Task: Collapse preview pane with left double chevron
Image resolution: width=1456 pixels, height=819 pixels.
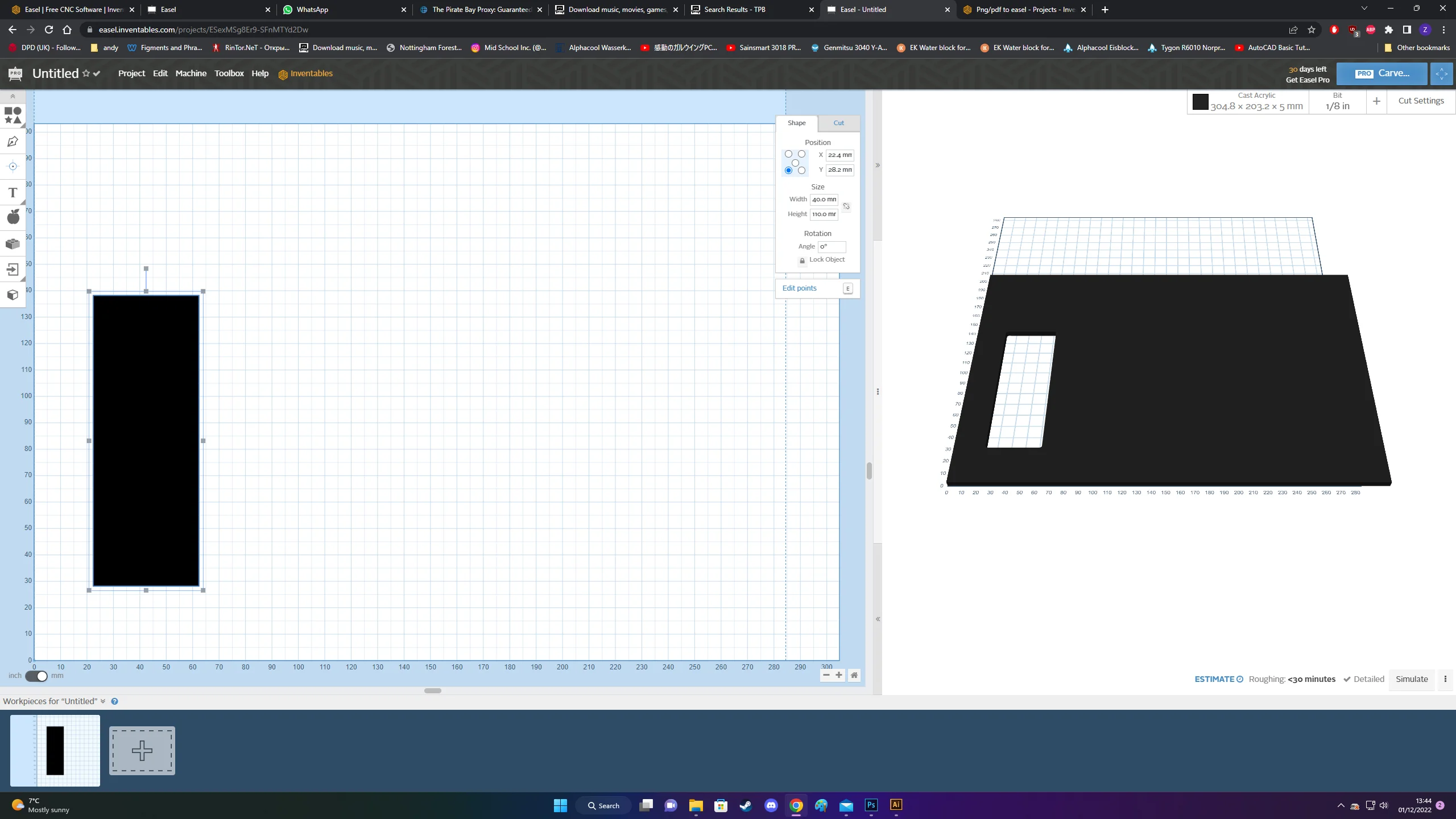Action: [878, 619]
